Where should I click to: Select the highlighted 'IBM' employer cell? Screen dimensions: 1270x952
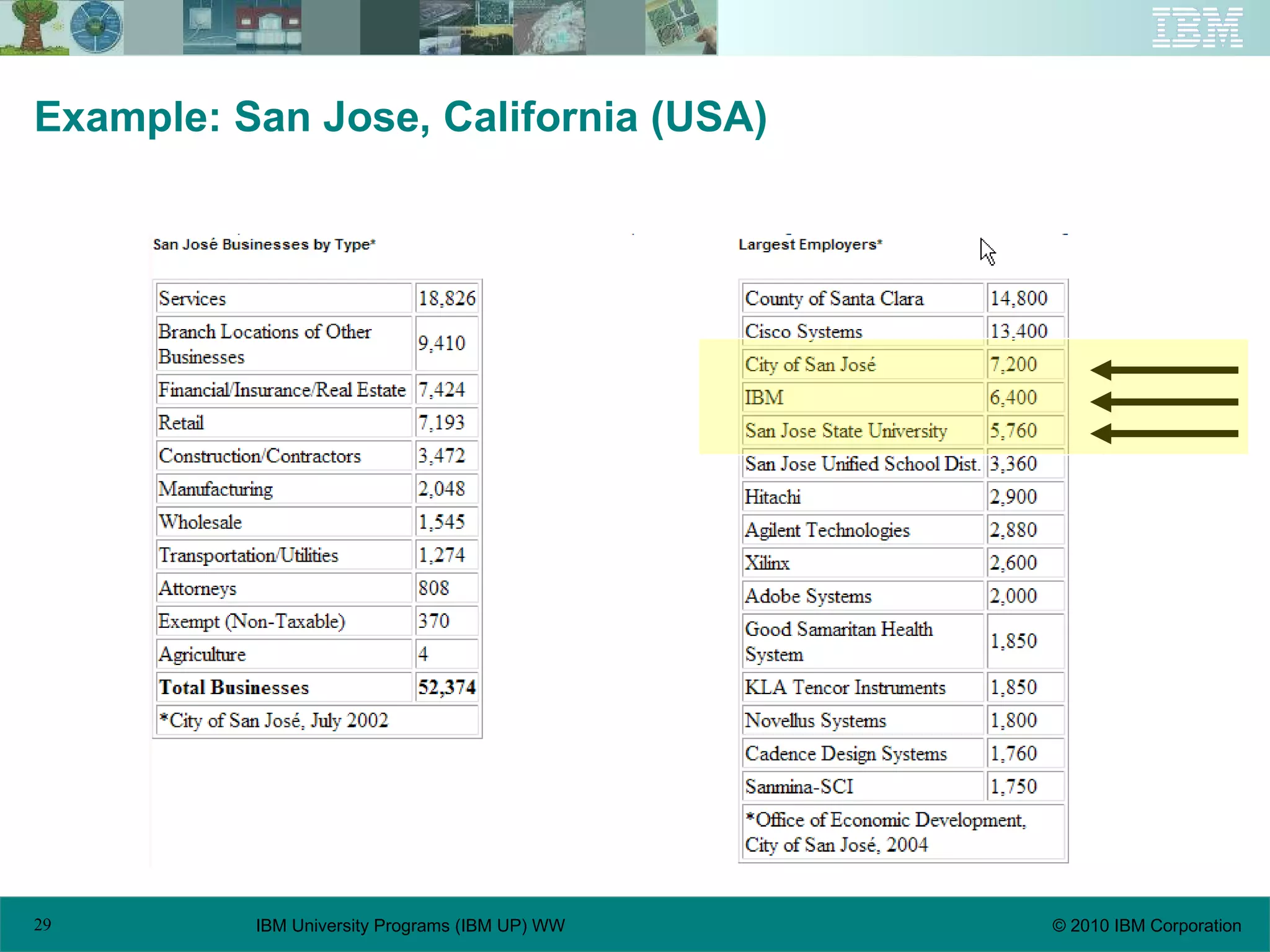tap(863, 397)
